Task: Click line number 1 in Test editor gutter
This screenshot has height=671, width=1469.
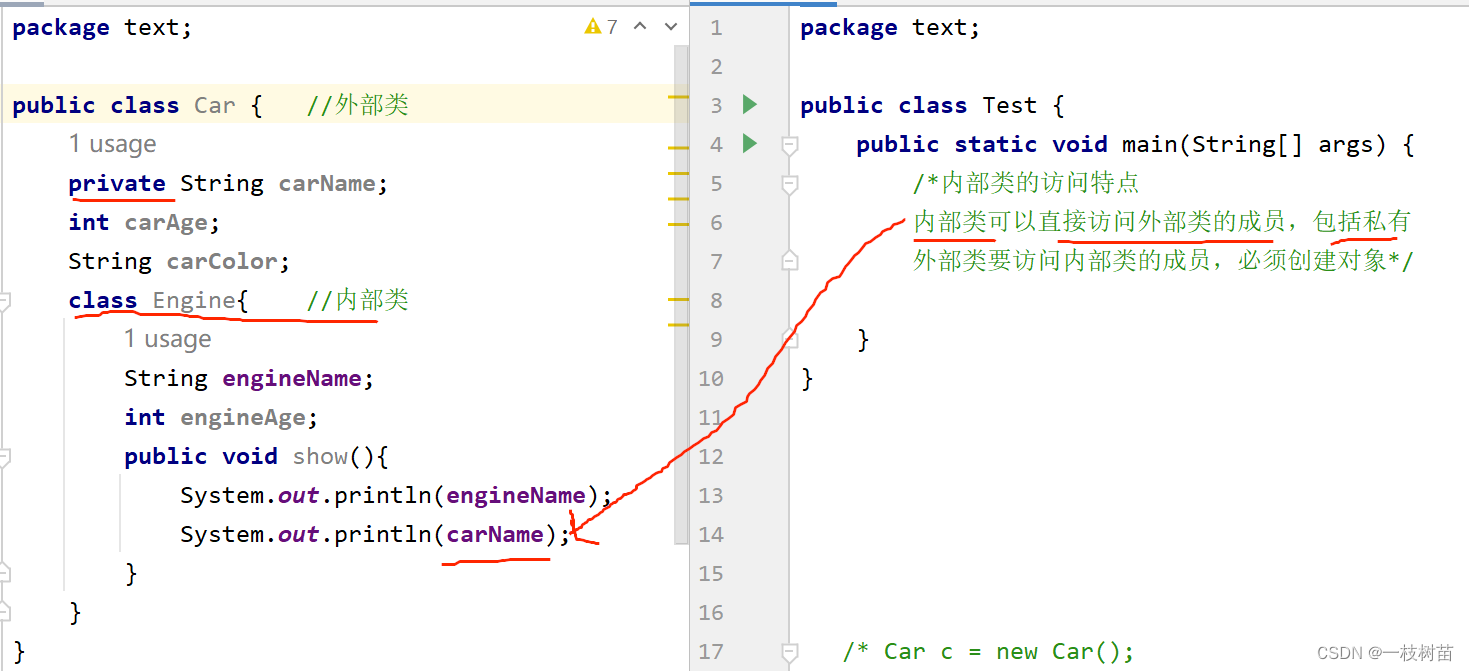Action: coord(715,28)
